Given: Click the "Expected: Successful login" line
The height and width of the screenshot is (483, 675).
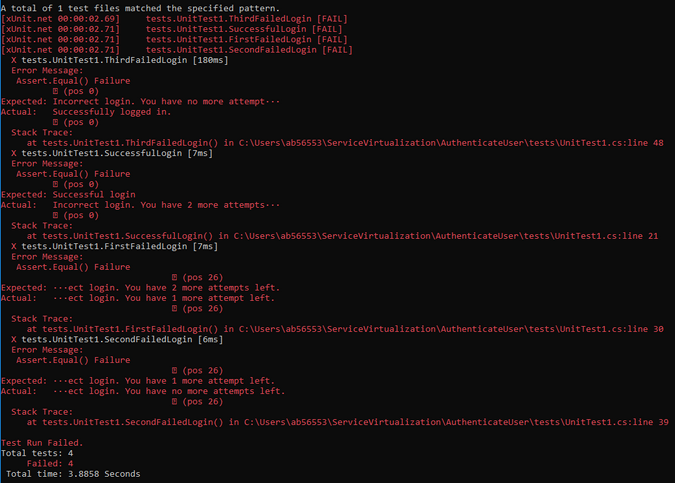Looking at the screenshot, I should coord(68,194).
